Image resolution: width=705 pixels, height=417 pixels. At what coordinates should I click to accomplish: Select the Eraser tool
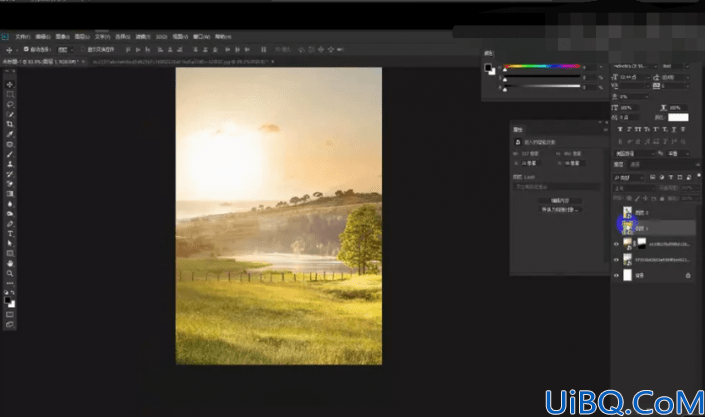coord(10,184)
